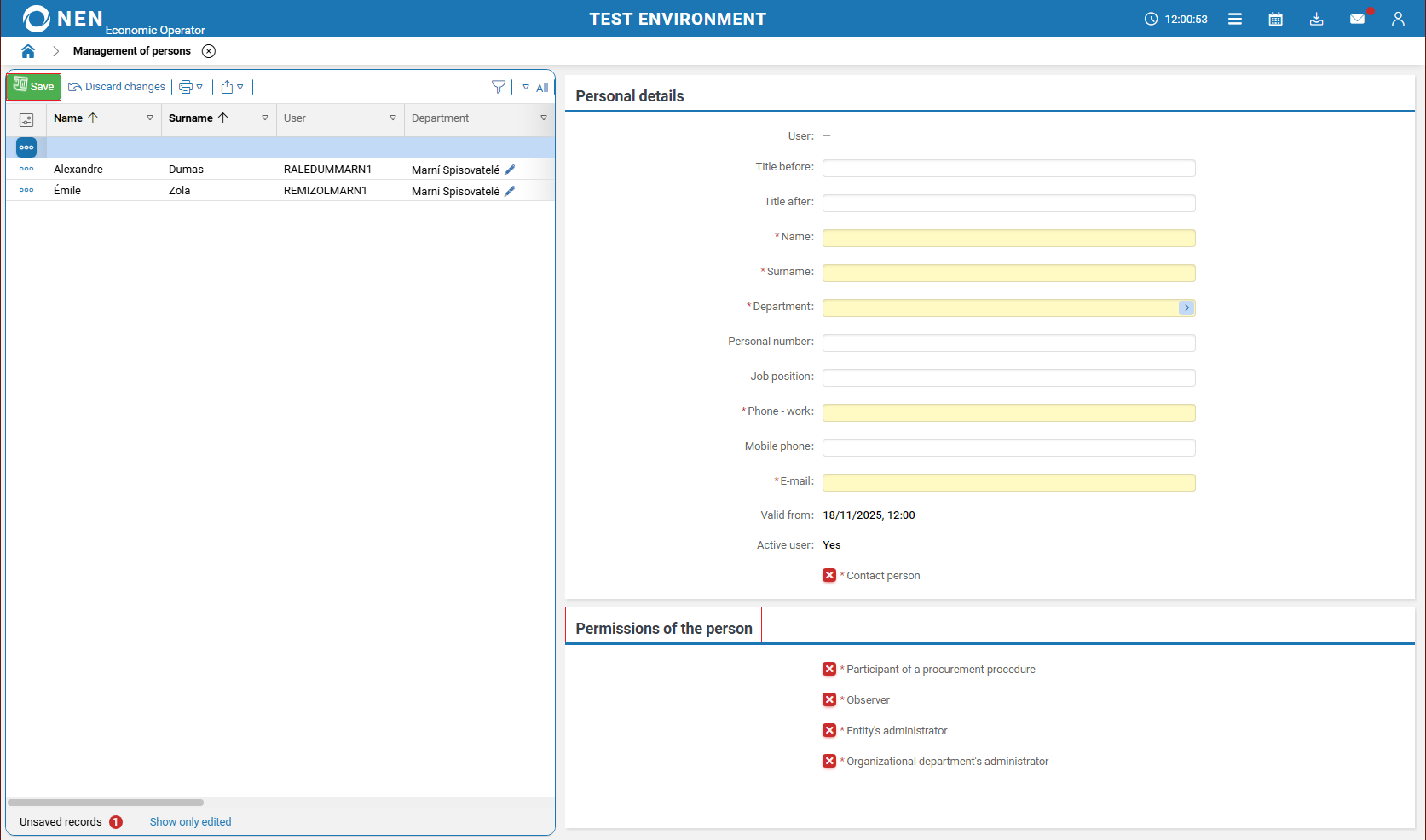The width and height of the screenshot is (1426, 840).
Task: Edit department of Émile Zola via pencil icon
Action: tap(510, 191)
